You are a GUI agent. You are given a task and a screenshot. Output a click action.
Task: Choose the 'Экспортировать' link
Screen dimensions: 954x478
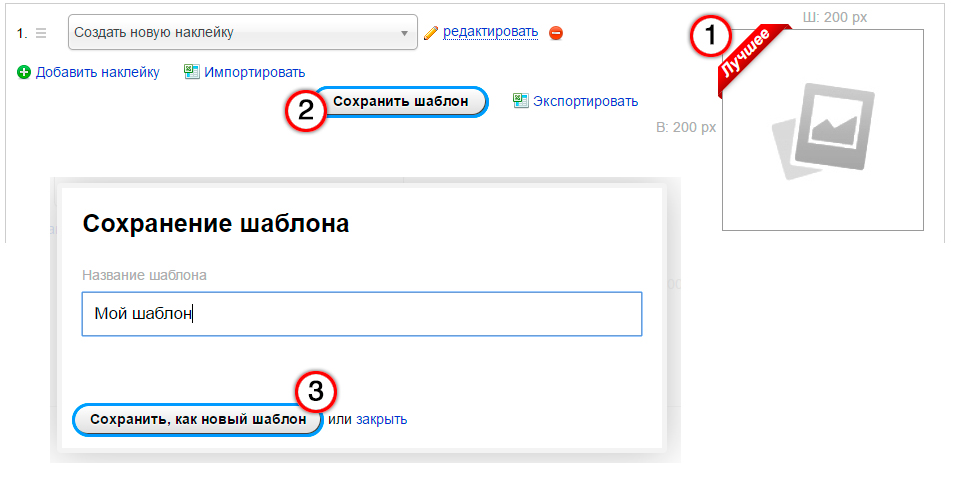pyautogui.click(x=585, y=101)
